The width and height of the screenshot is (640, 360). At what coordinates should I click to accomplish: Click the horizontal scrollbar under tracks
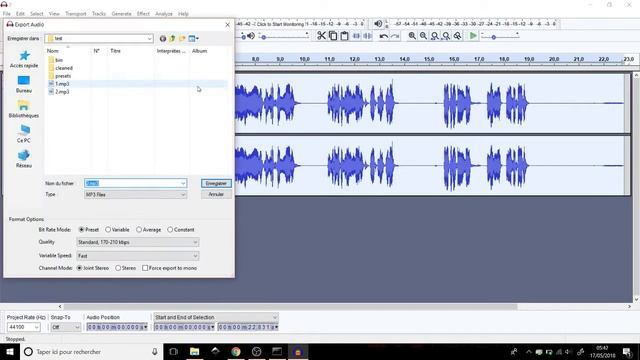pos(290,307)
